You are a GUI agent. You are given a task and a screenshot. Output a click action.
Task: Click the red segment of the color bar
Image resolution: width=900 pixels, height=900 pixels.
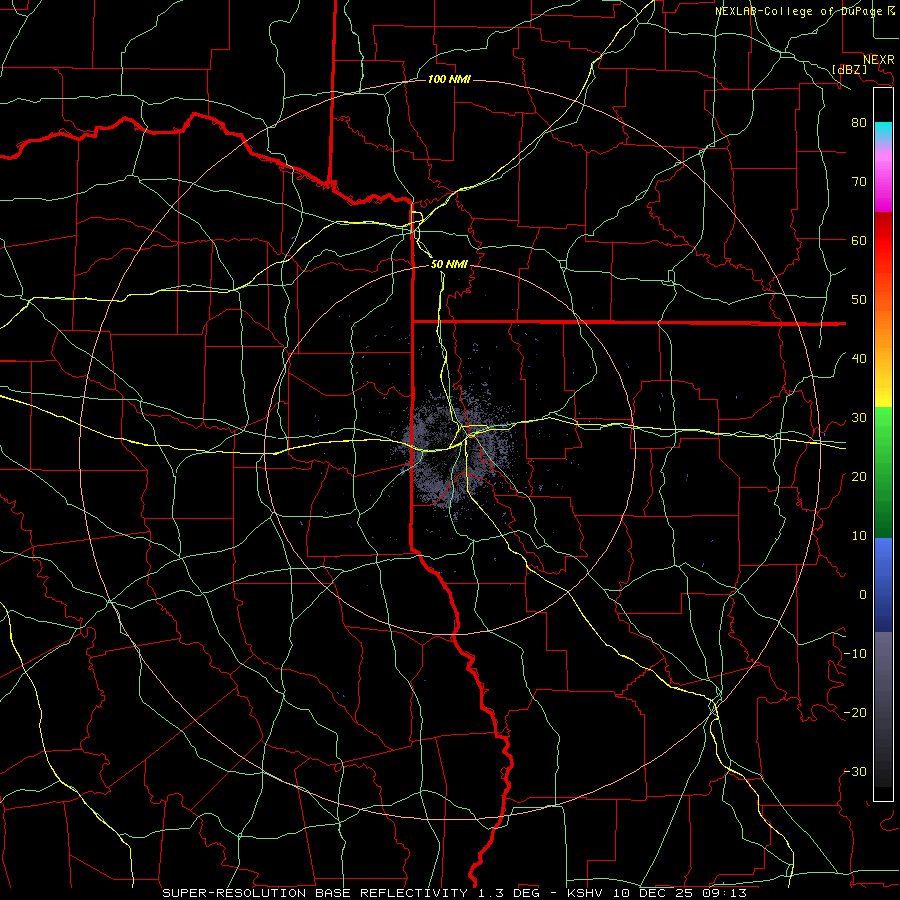pos(883,241)
